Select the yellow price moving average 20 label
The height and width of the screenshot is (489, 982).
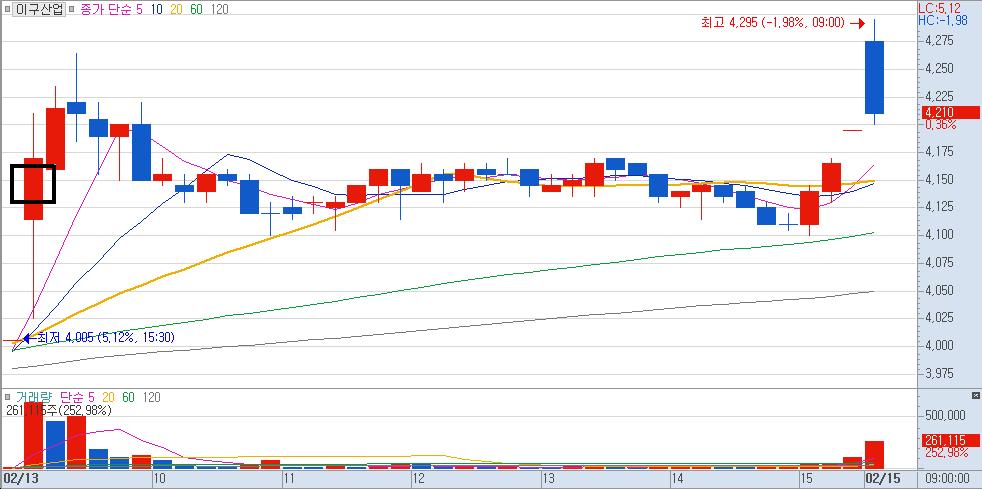coord(177,9)
